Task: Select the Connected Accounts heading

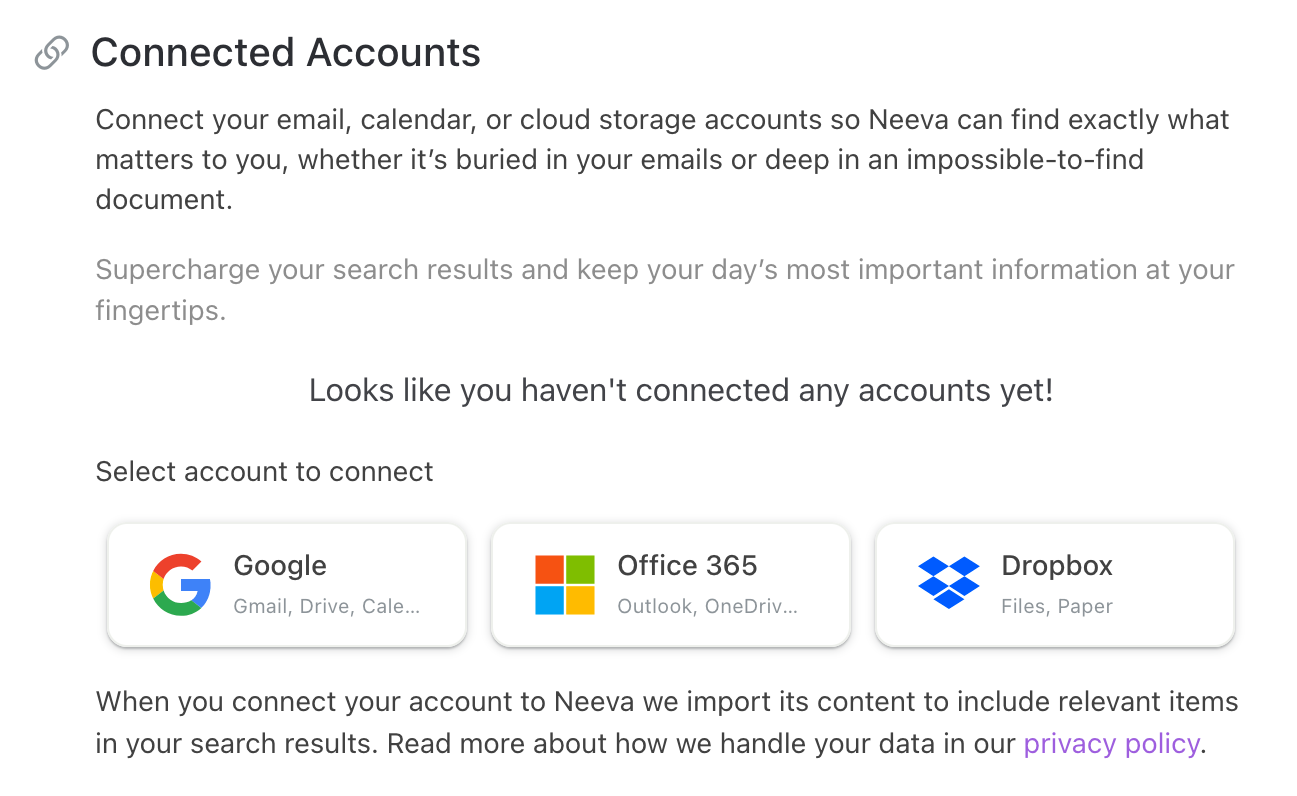Action: click(286, 53)
